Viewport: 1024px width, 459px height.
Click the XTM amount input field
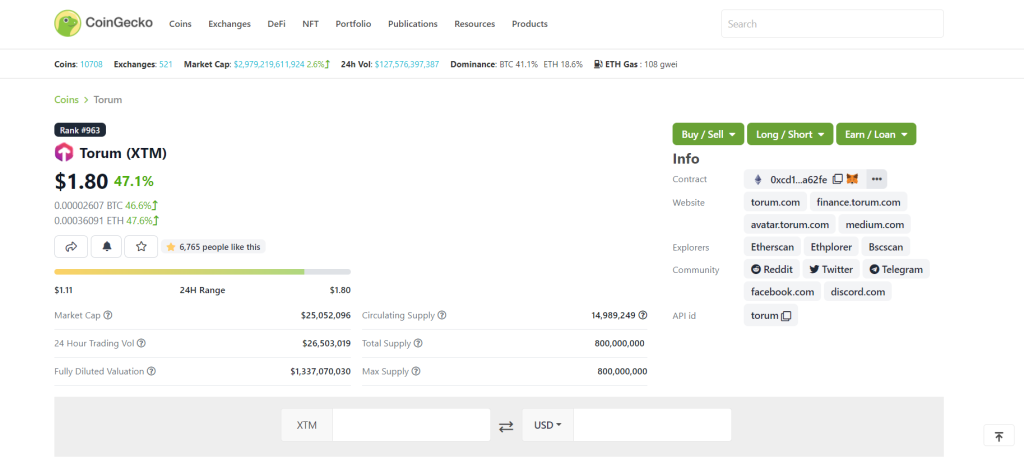click(x=411, y=425)
